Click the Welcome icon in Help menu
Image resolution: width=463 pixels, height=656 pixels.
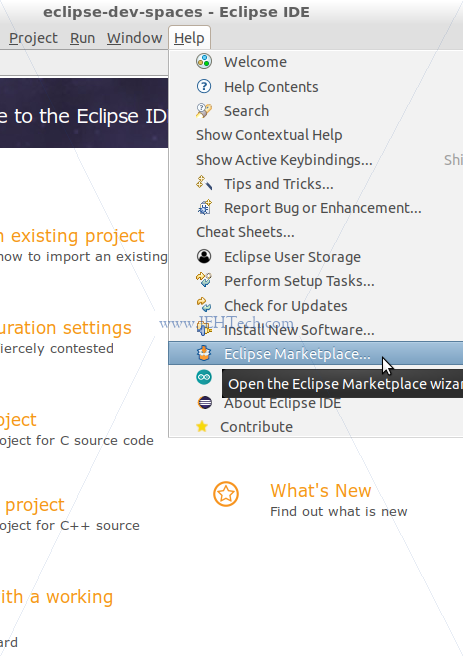[204, 62]
